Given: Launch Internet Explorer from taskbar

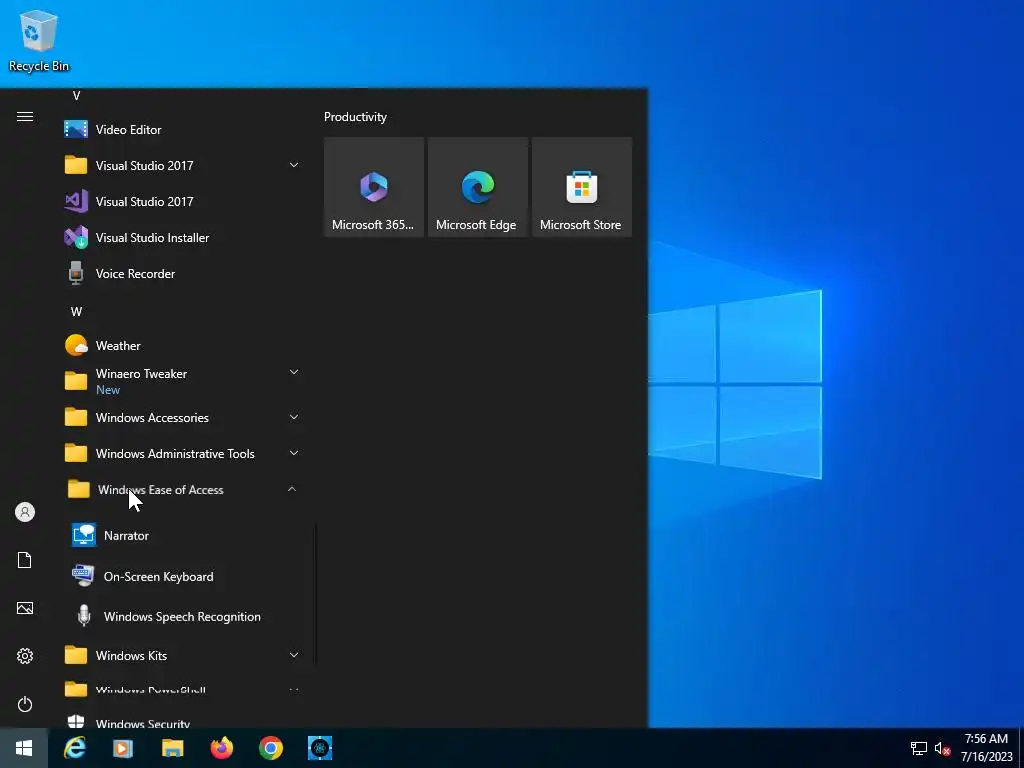Looking at the screenshot, I should click(x=74, y=748).
